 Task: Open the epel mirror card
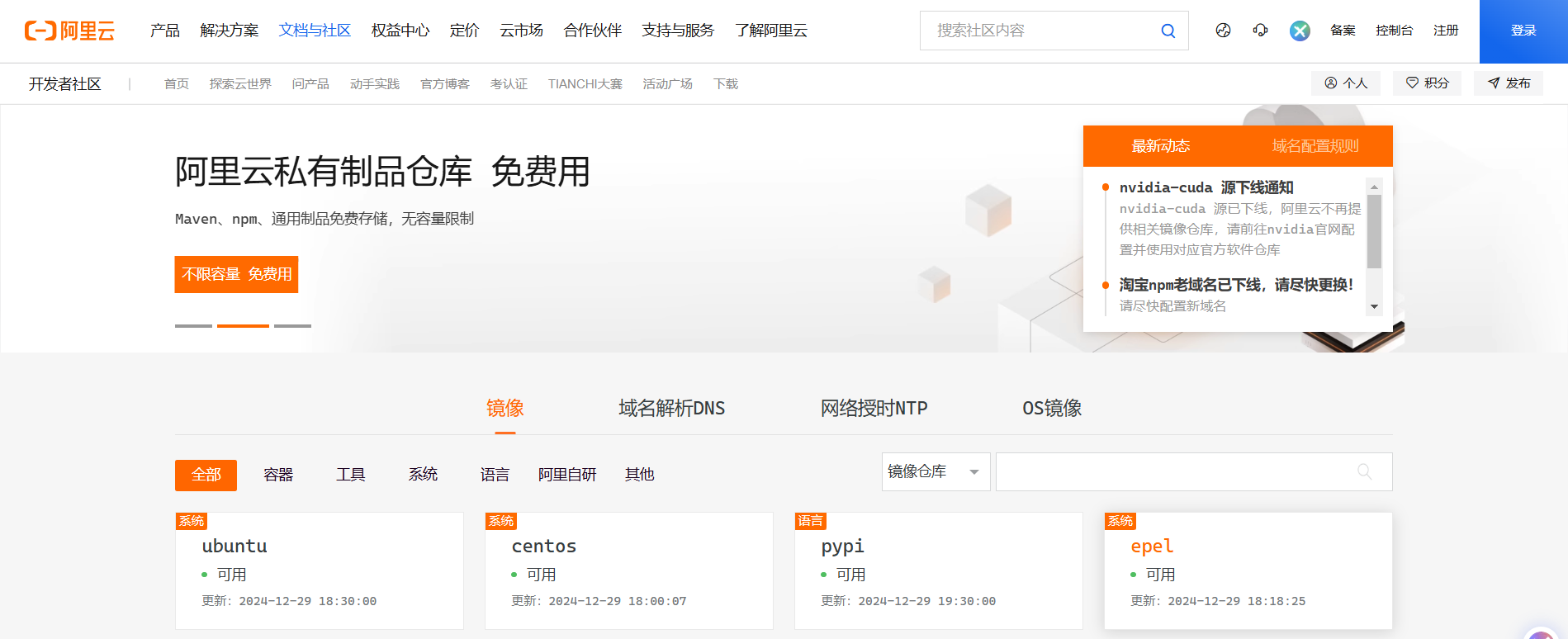tap(1248, 570)
